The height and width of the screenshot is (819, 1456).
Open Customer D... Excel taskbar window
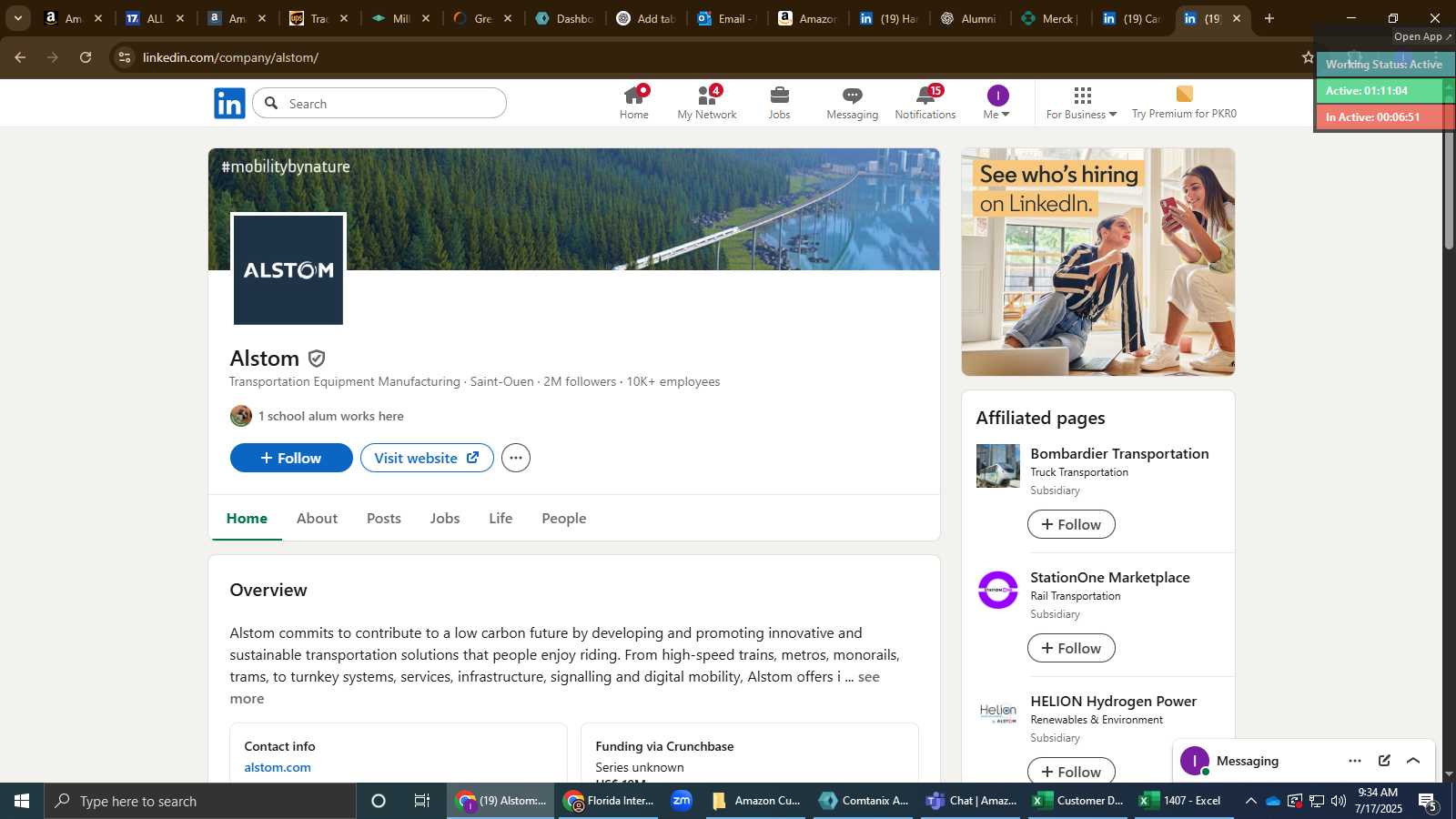pyautogui.click(x=1079, y=801)
